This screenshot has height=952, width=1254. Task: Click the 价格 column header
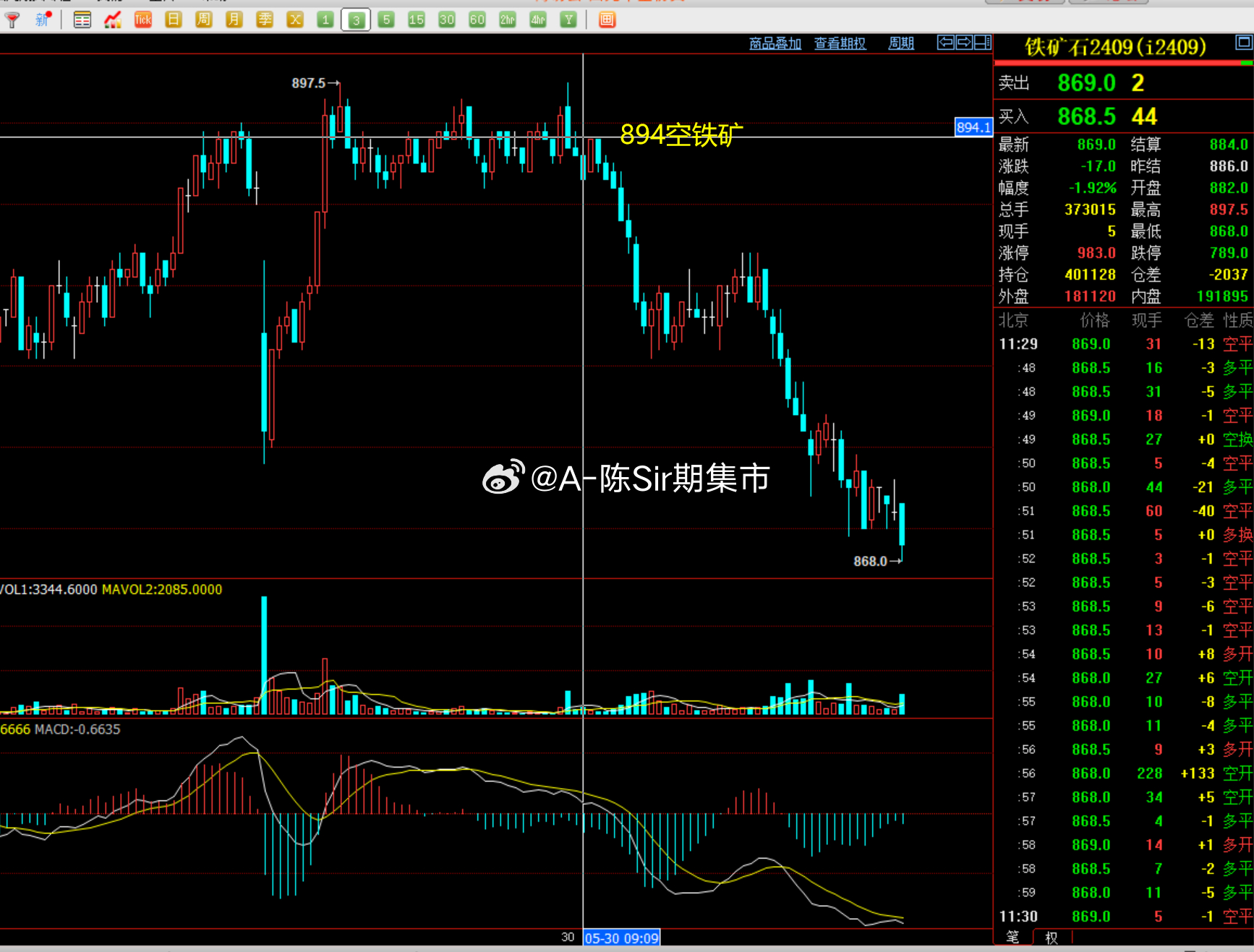coord(1094,320)
